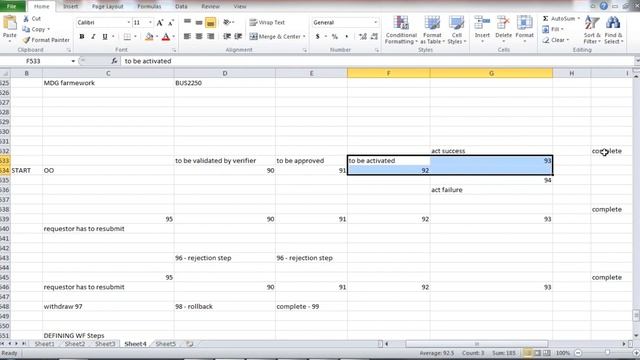Align text right
Image resolution: width=640 pixels, height=360 pixels.
pyautogui.click(x=211, y=37)
